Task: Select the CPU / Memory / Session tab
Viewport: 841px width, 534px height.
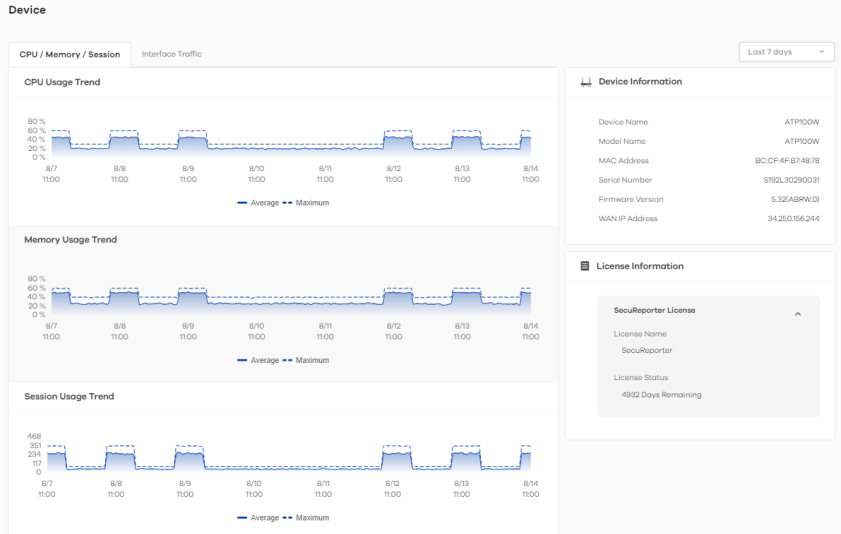Action: (x=69, y=54)
